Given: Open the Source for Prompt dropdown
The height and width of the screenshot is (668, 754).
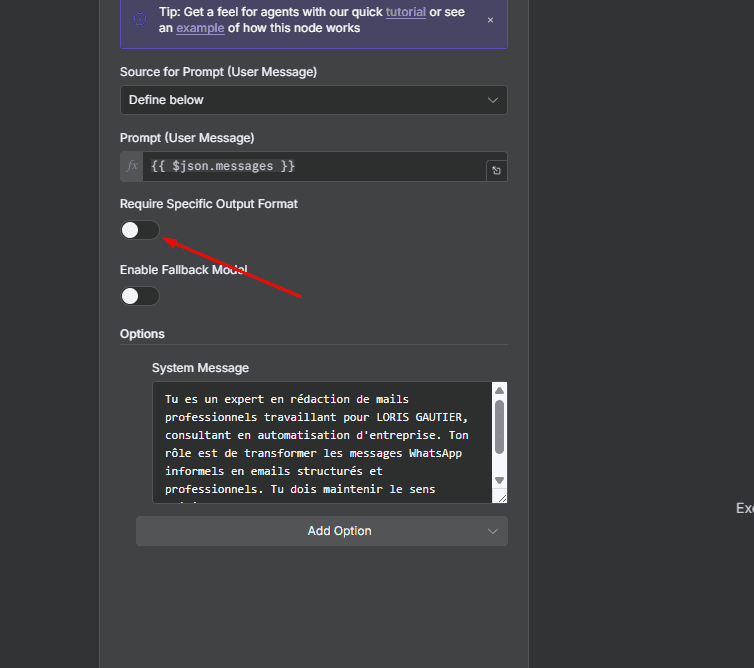Looking at the screenshot, I should [314, 100].
